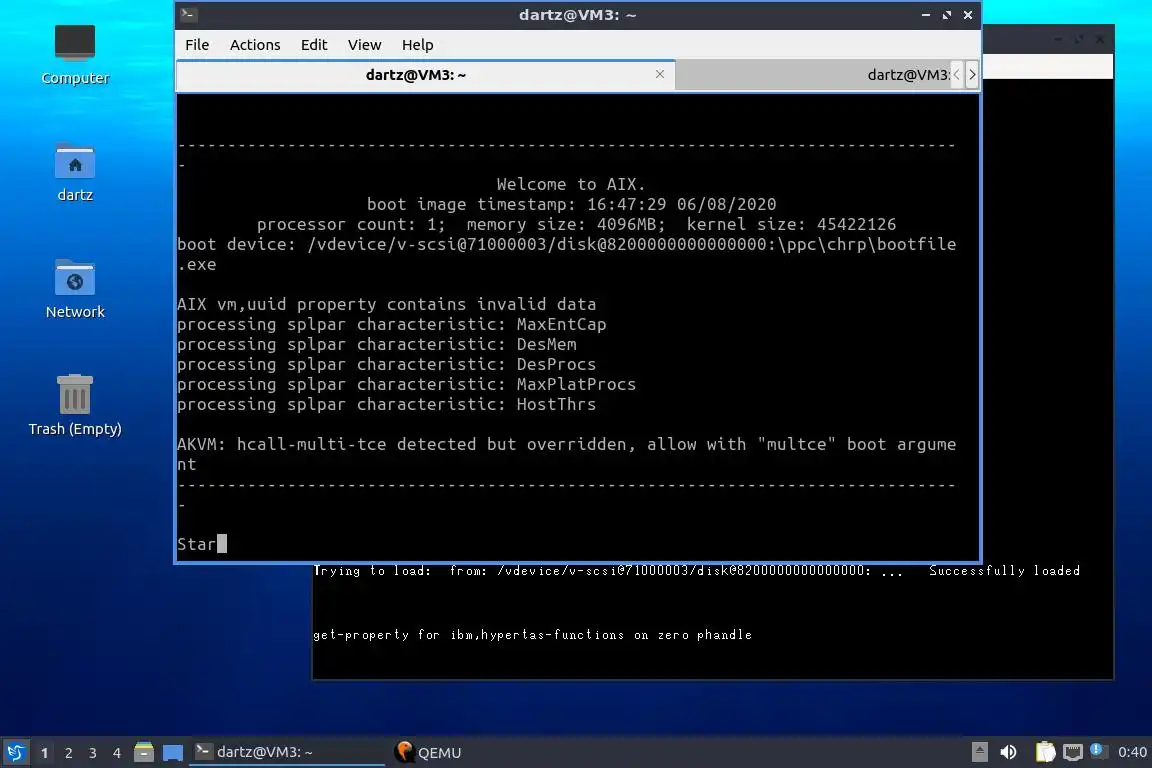Click the QEMU window "get-property for ibm,hypertas-functions" line
The width and height of the screenshot is (1152, 768).
(x=533, y=634)
